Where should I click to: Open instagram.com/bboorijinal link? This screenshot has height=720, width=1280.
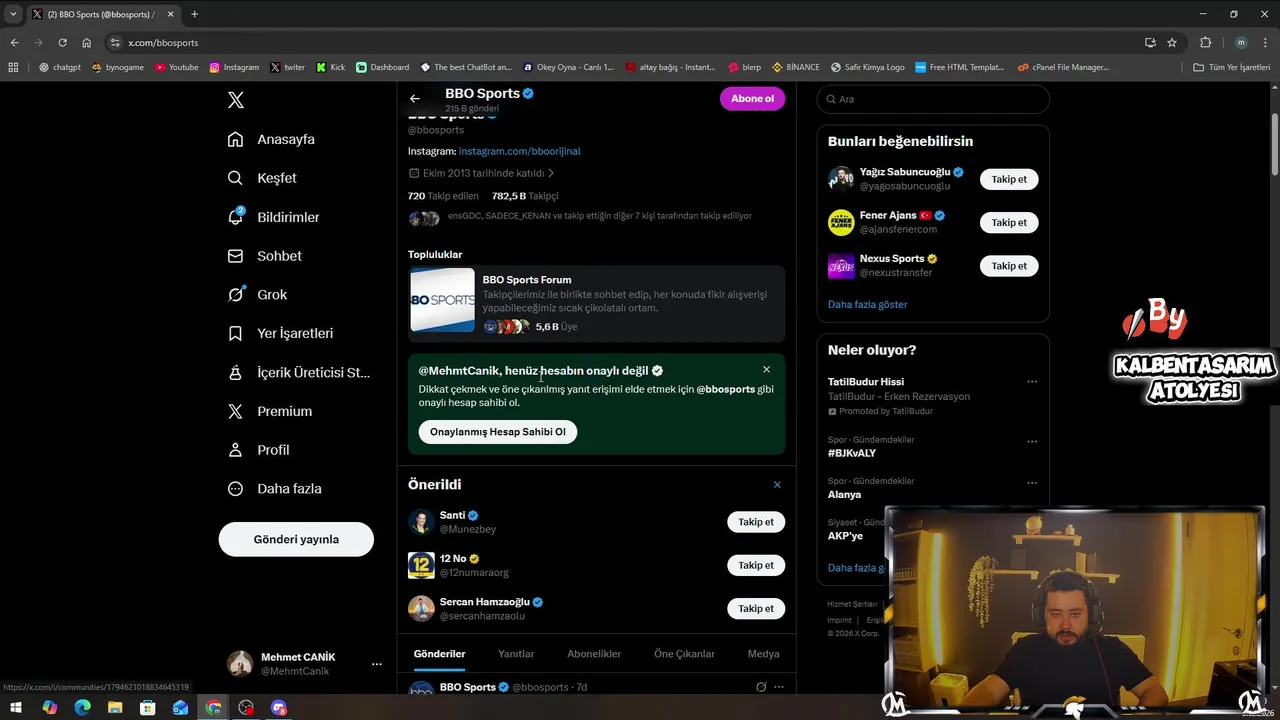(x=519, y=151)
